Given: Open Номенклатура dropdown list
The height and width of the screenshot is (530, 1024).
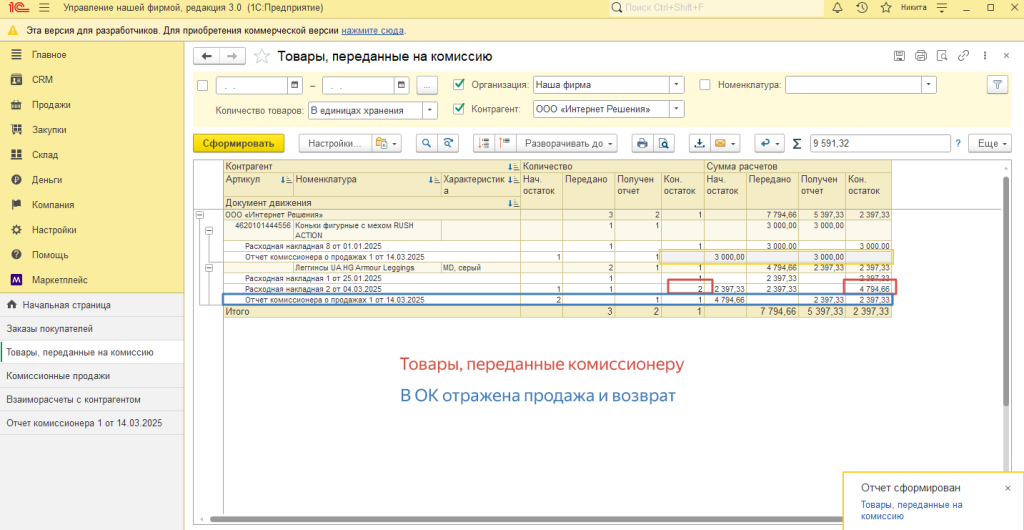Looking at the screenshot, I should [929, 85].
